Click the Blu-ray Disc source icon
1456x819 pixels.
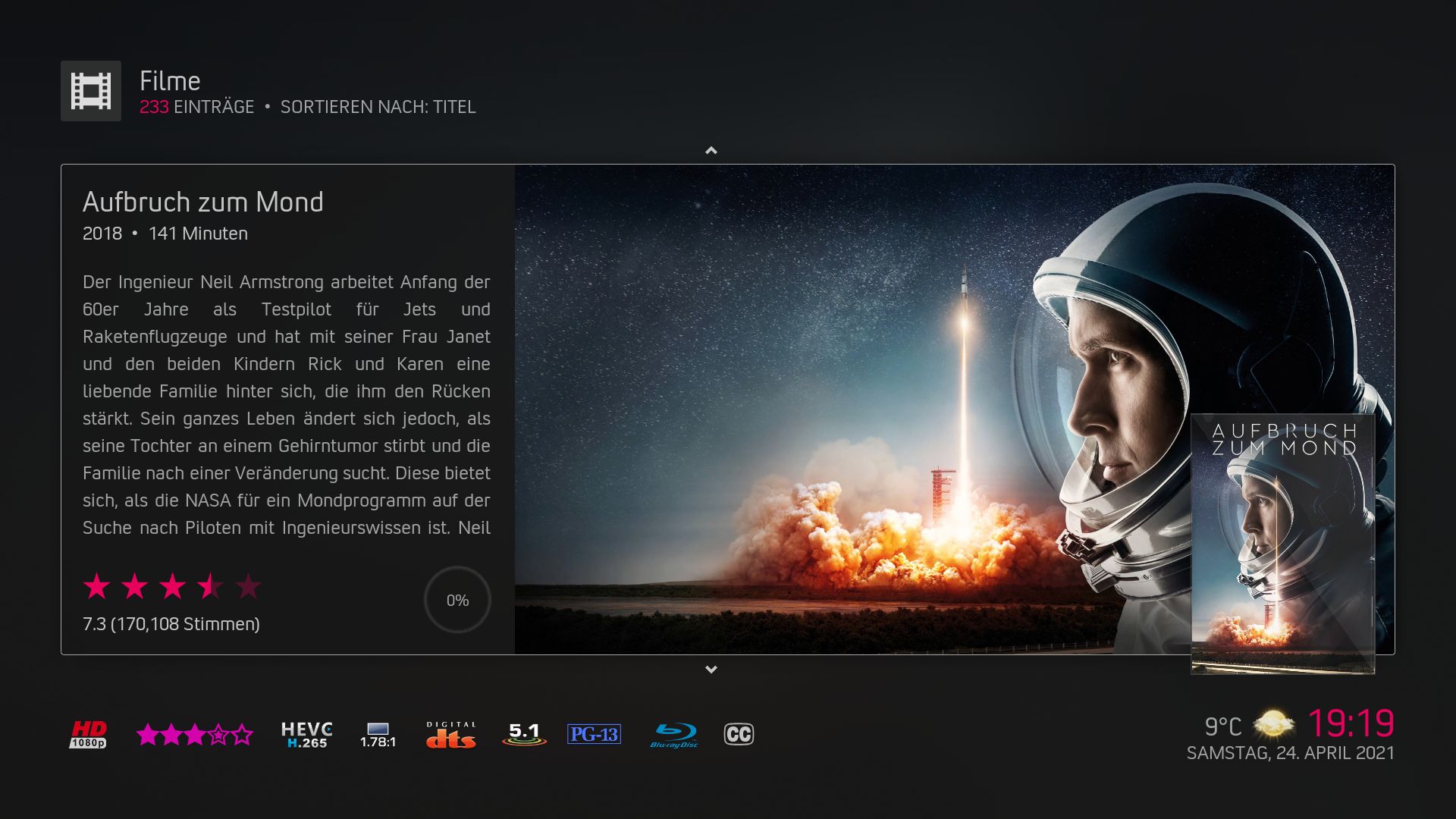674,734
